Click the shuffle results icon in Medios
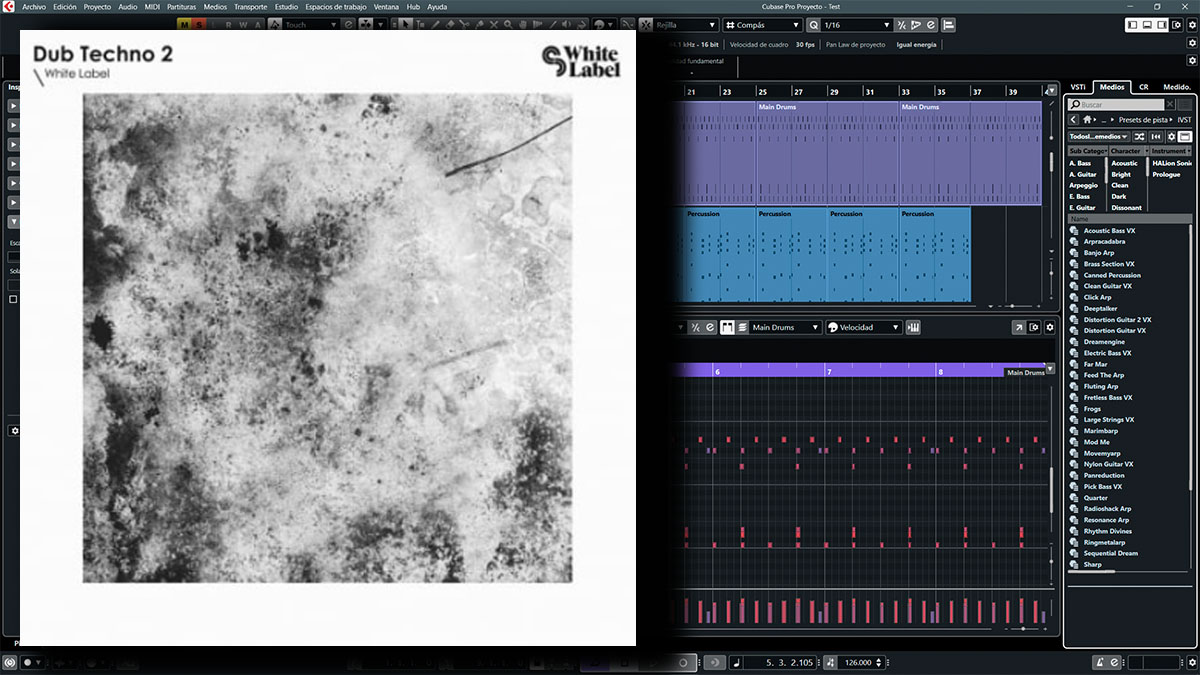The width and height of the screenshot is (1200, 675). pos(1141,136)
